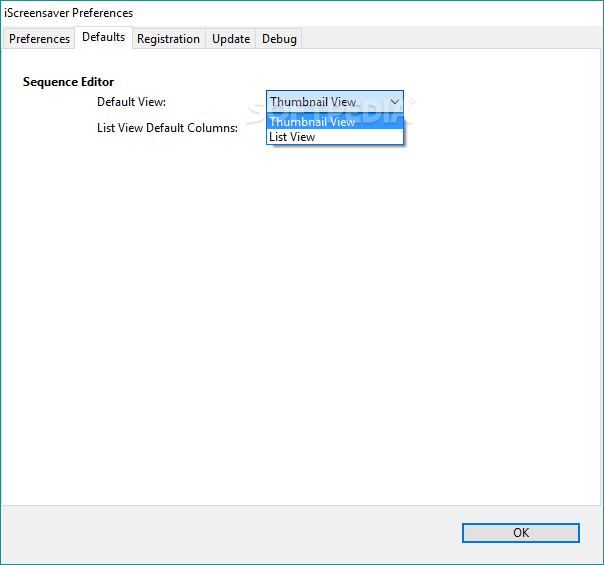Click the Default View label
The image size is (604, 565).
click(x=131, y=102)
